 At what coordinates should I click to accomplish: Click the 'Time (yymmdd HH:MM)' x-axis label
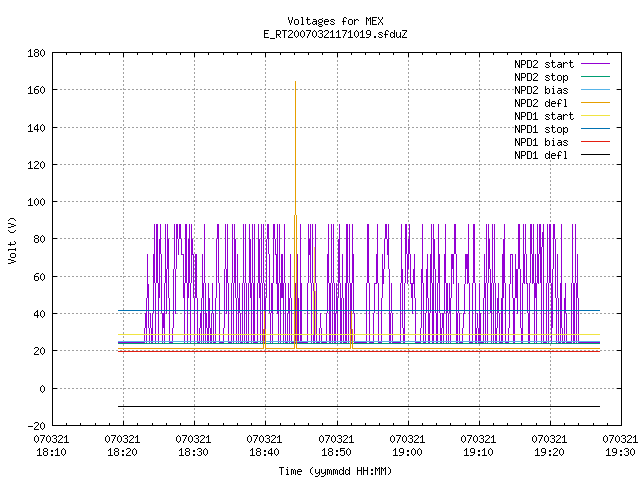tap(335, 471)
